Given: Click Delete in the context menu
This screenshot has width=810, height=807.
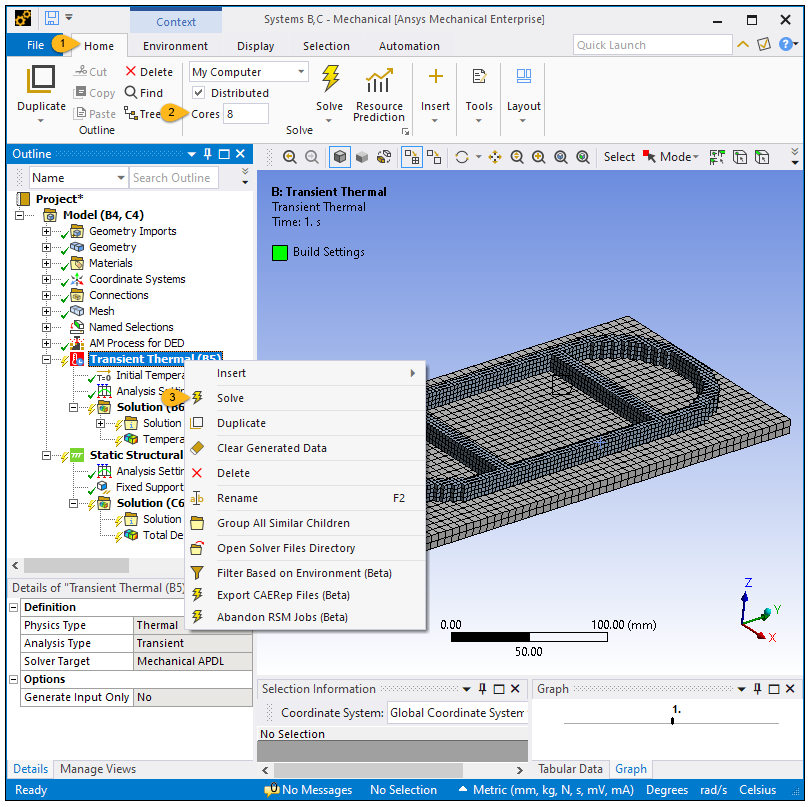Looking at the screenshot, I should [233, 473].
